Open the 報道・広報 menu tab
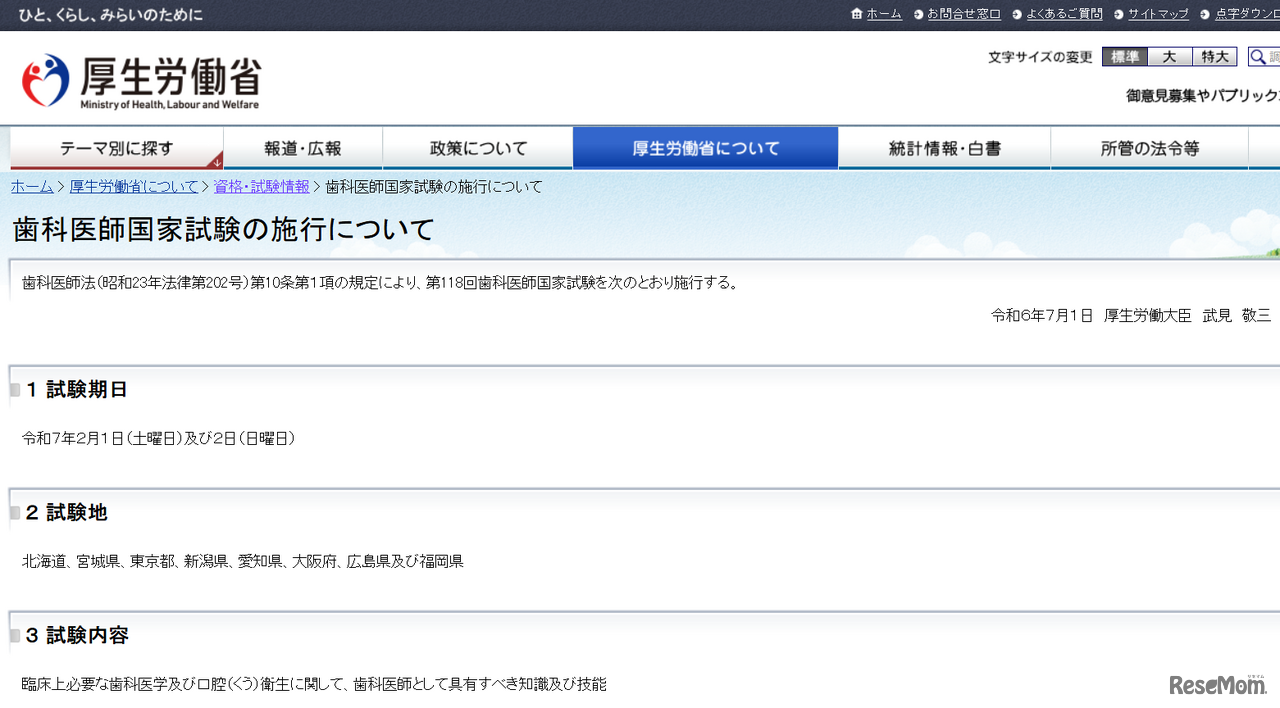The height and width of the screenshot is (708, 1280). (x=303, y=148)
